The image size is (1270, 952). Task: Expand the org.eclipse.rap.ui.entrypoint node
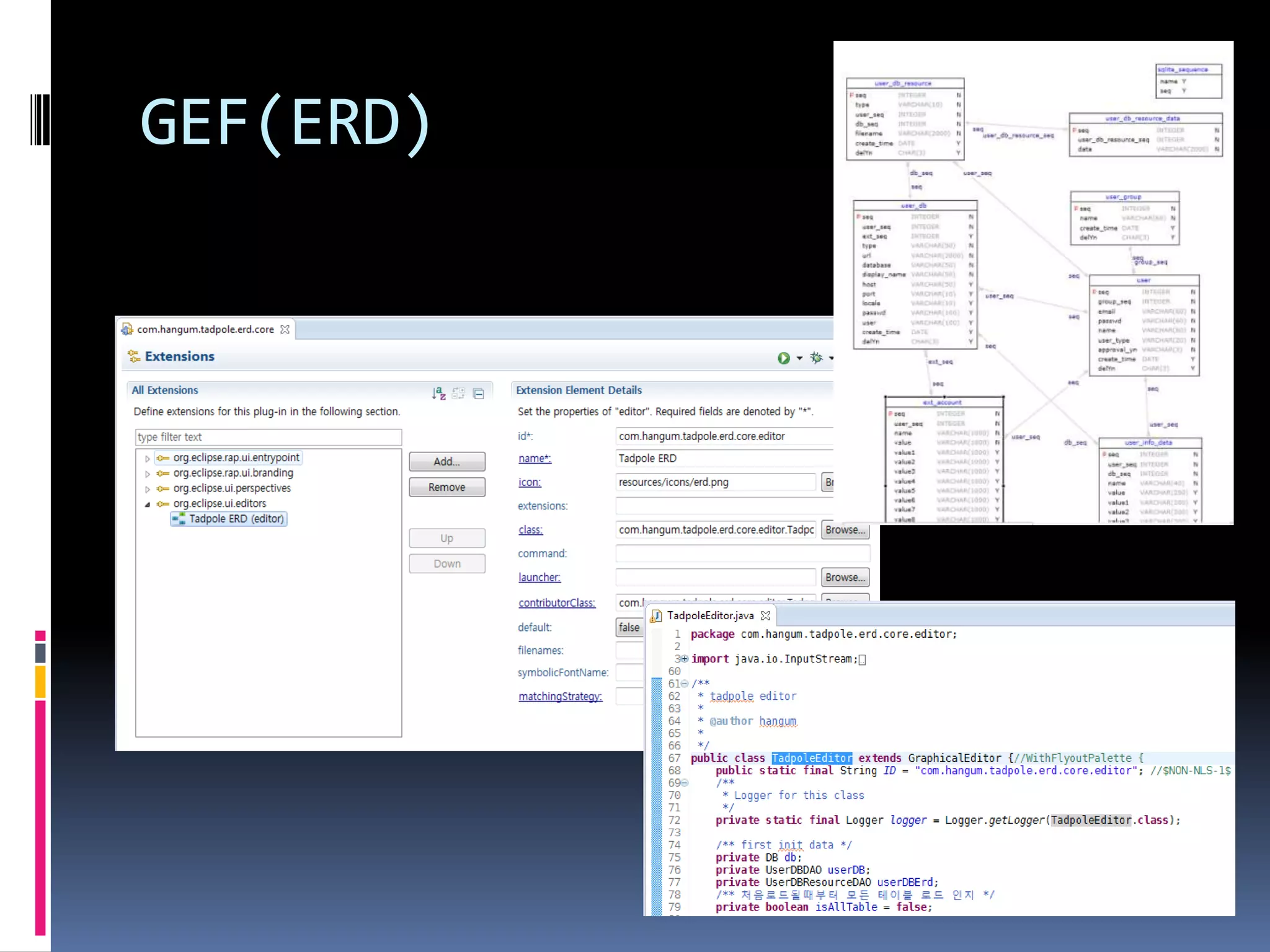148,459
